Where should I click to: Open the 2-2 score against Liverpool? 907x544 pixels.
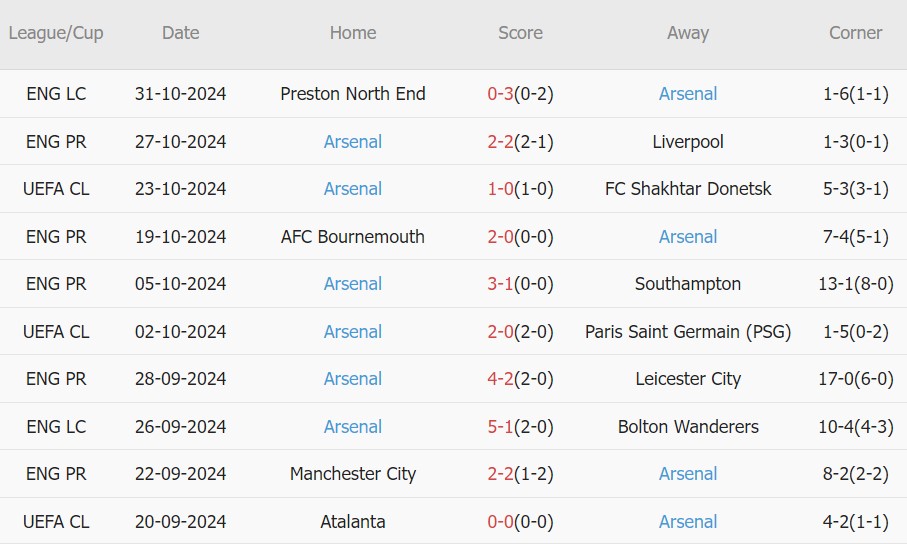(500, 142)
